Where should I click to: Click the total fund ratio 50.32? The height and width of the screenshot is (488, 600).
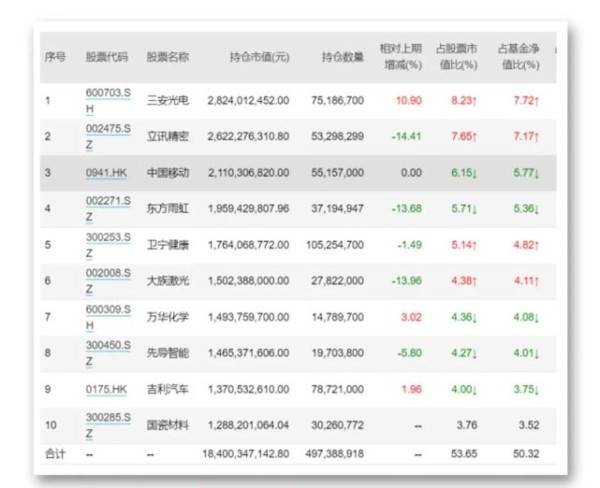(526, 454)
